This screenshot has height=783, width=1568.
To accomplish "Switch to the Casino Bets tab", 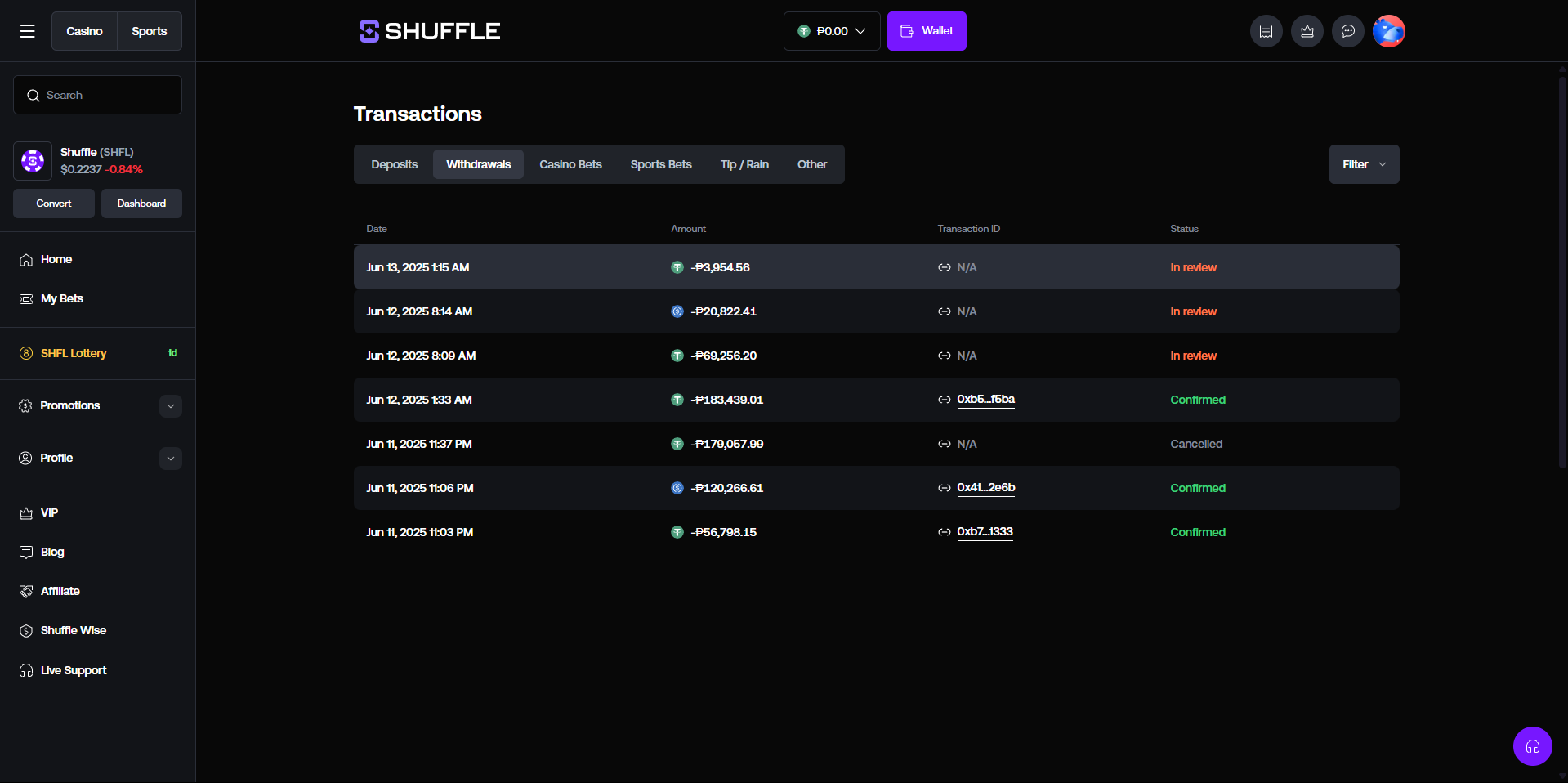I will coord(570,164).
